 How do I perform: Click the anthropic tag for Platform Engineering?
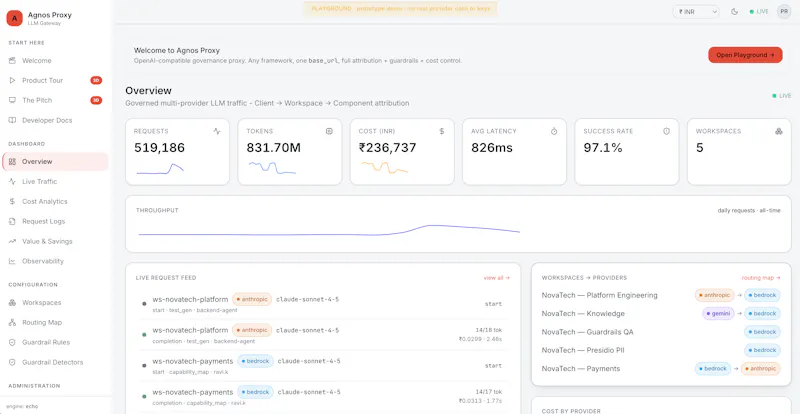click(714, 296)
